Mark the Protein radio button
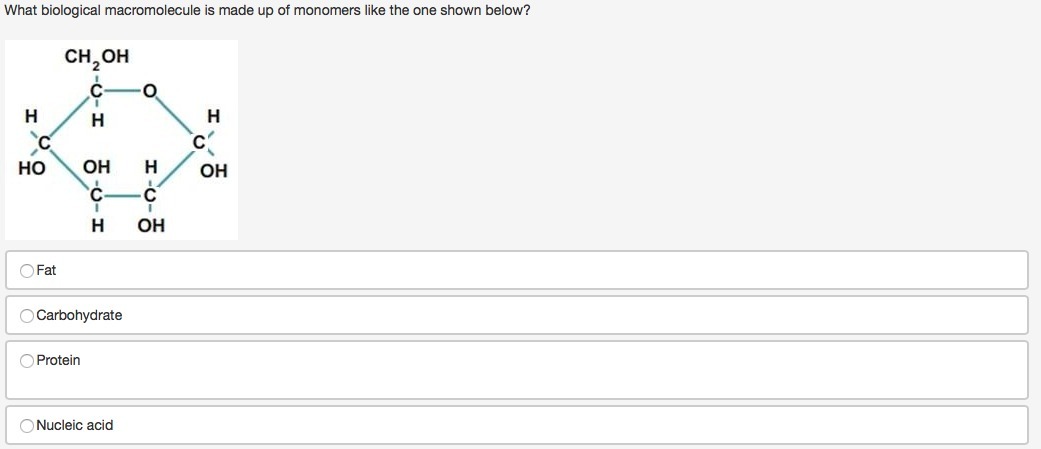The image size is (1041, 449). click(x=27, y=361)
